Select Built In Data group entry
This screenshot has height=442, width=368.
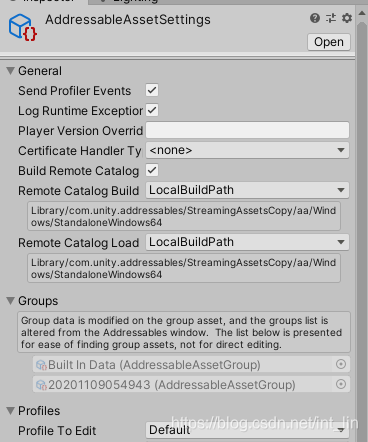[x=192, y=364]
